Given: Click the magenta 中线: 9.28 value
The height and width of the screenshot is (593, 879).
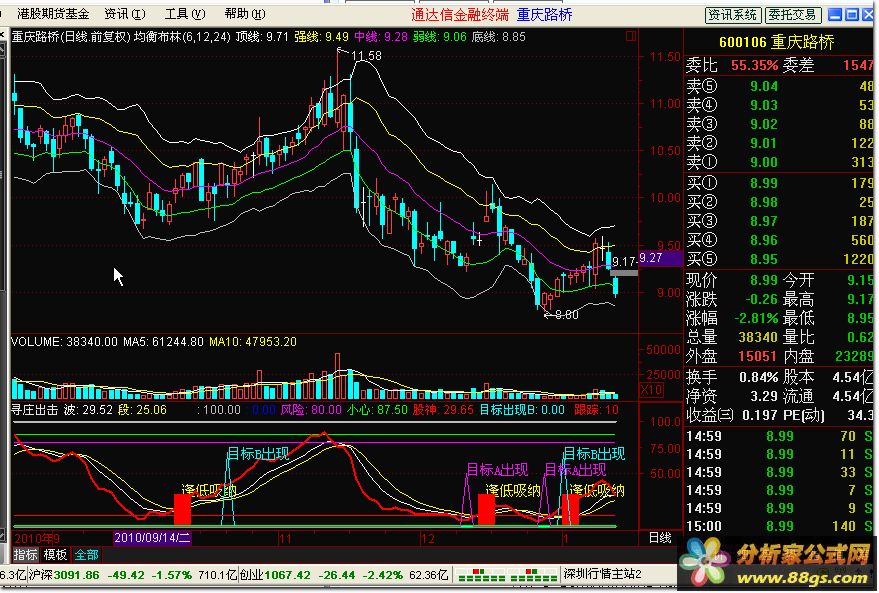Looking at the screenshot, I should [381, 37].
